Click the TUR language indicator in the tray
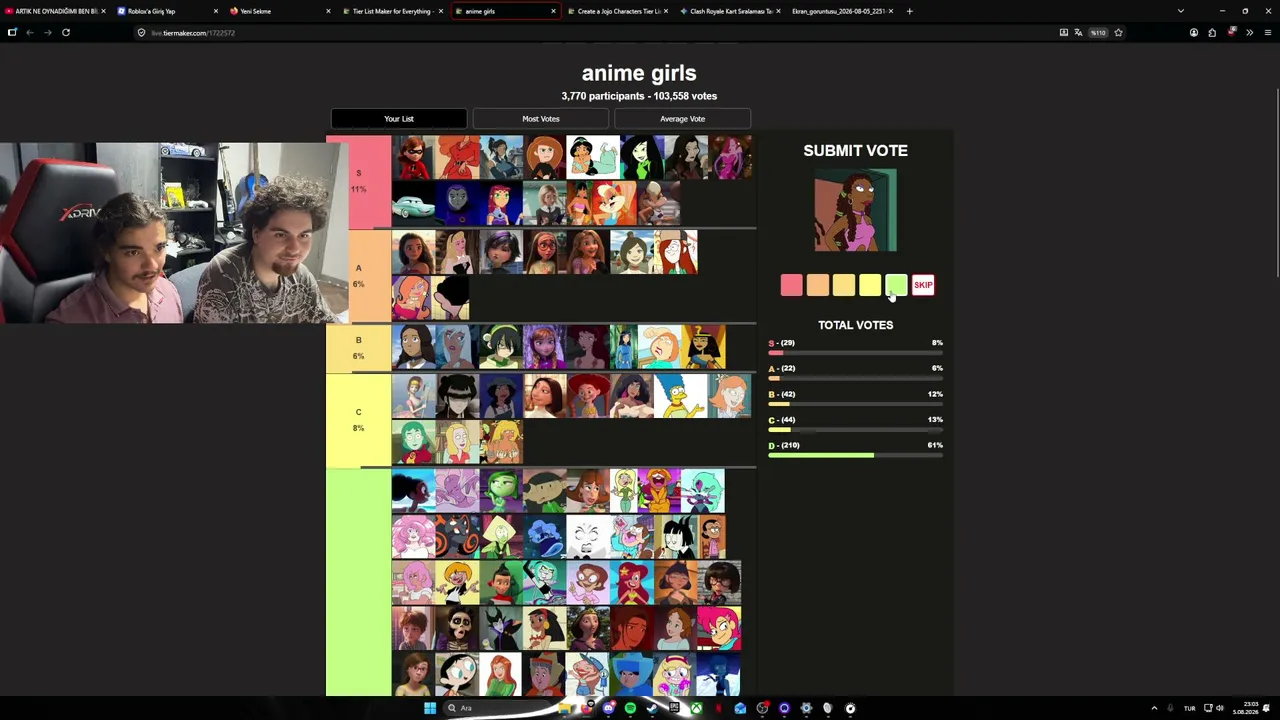 [x=1189, y=708]
